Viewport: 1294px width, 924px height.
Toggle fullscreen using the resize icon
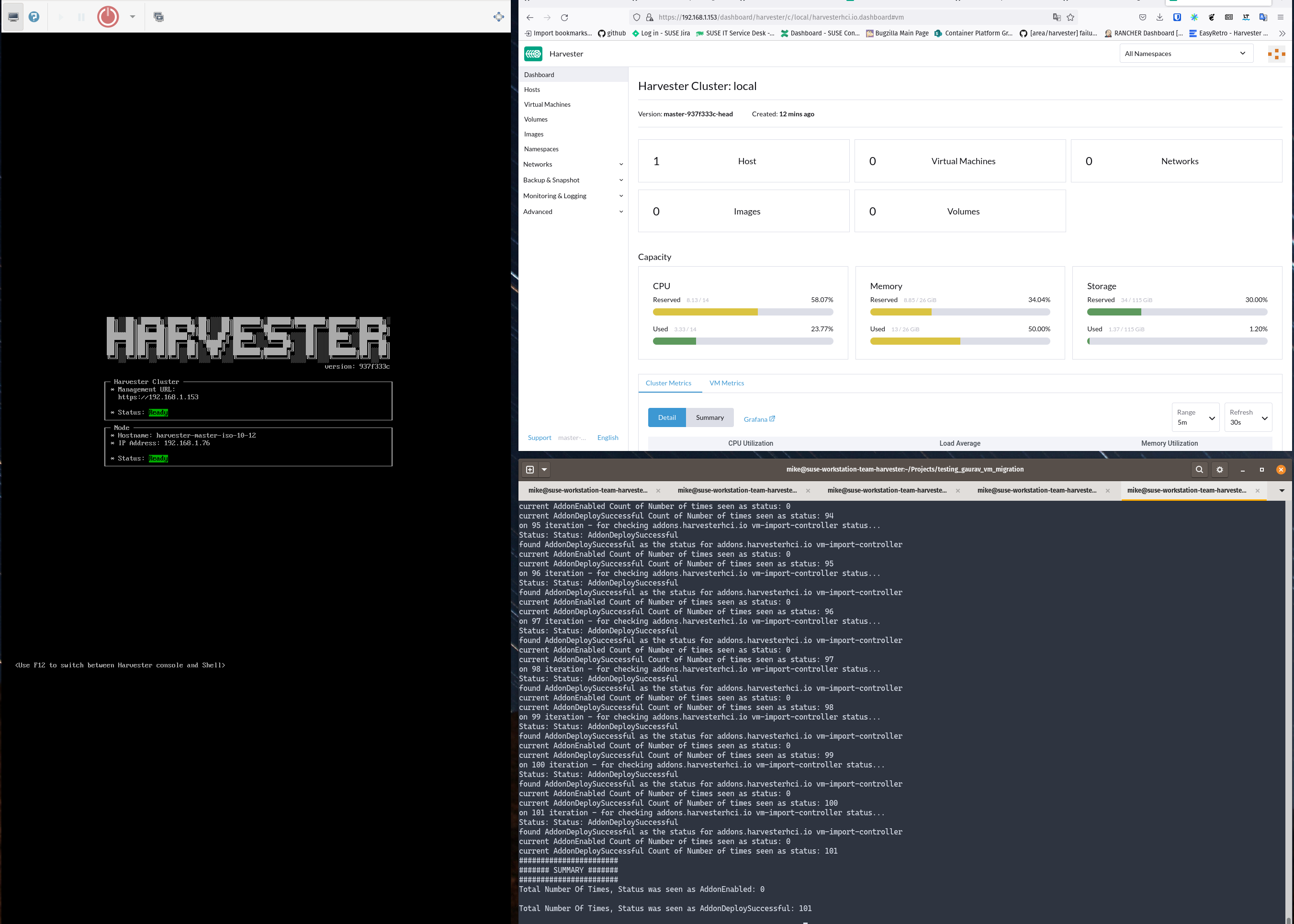coord(498,16)
